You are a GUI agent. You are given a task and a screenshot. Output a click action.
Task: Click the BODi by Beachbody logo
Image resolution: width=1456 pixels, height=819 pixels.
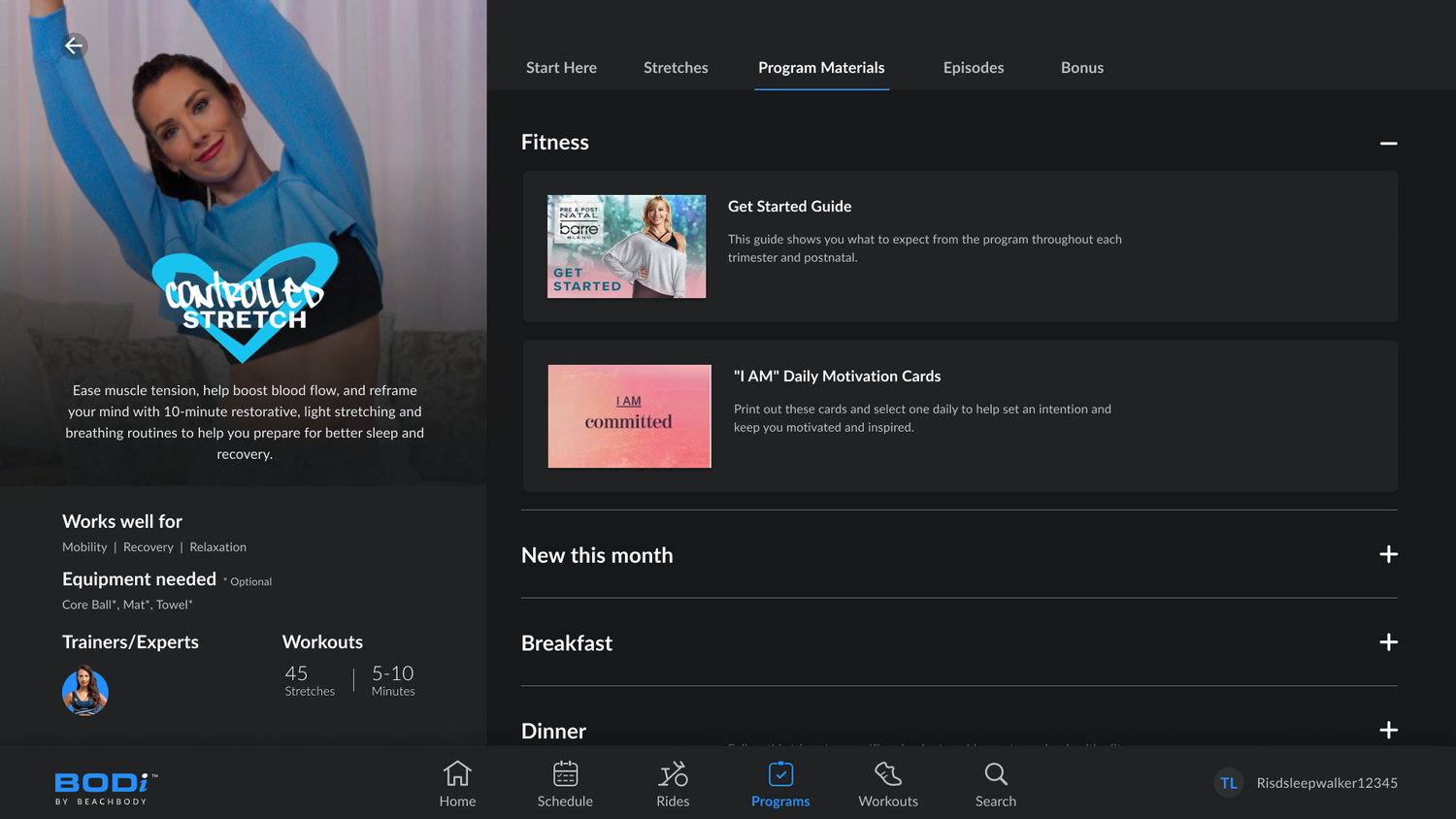click(106, 788)
